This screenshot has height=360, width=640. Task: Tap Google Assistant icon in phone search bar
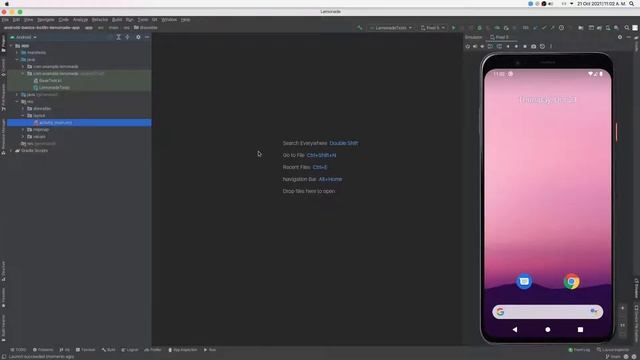click(594, 311)
